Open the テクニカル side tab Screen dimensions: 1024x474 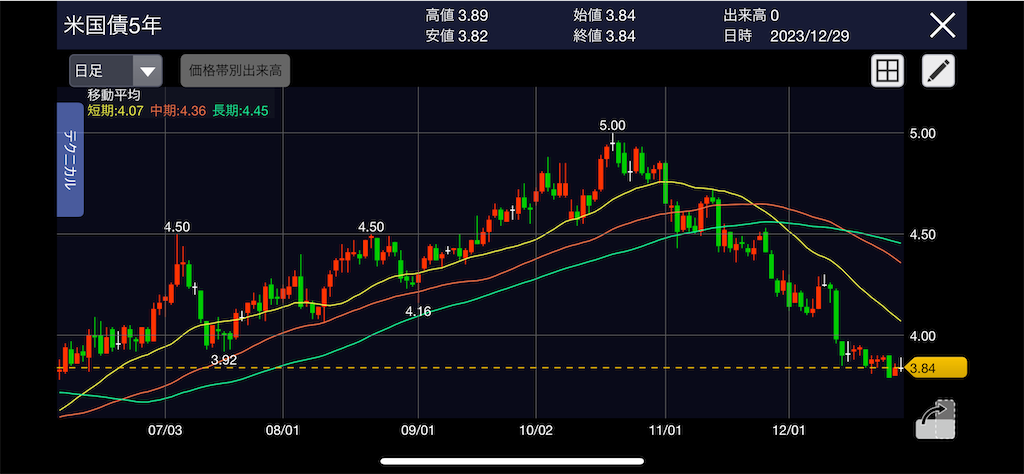(70, 159)
